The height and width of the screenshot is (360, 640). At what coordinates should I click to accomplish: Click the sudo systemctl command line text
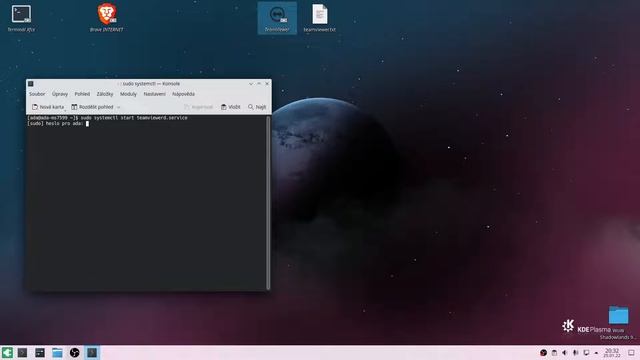point(134,118)
